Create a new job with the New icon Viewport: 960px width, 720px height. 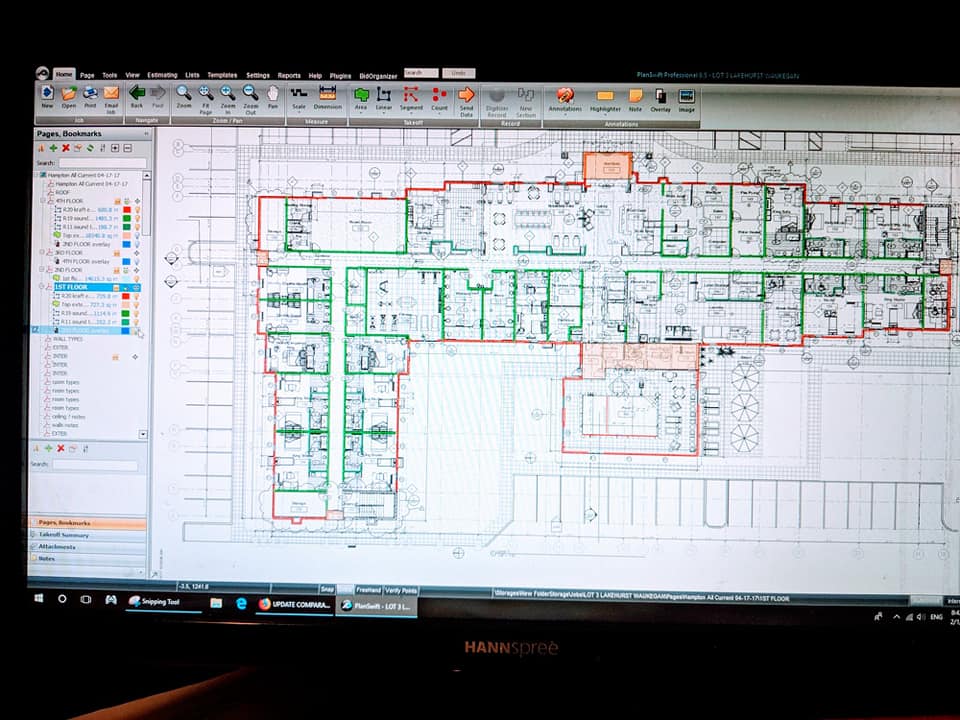[x=47, y=94]
